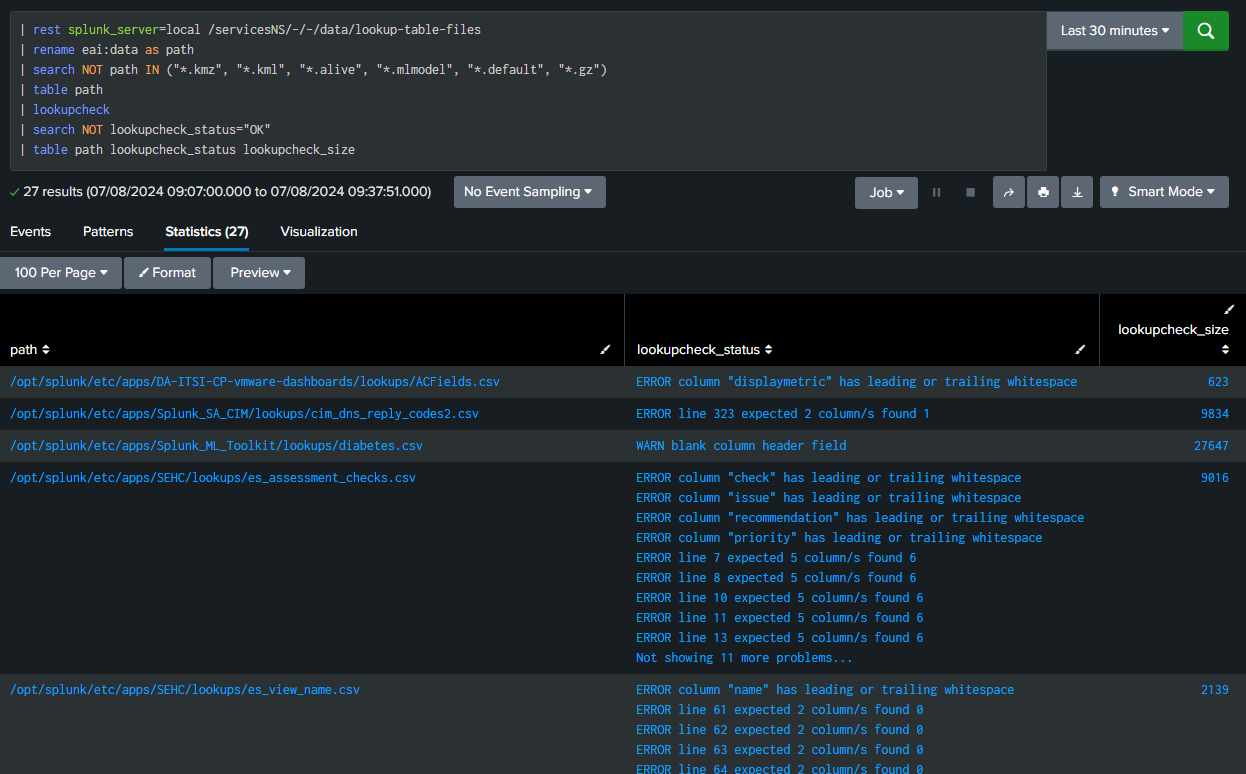Click "ERROR line 323 expected 2 column/s" status
The image size is (1246, 774).
coord(783,414)
